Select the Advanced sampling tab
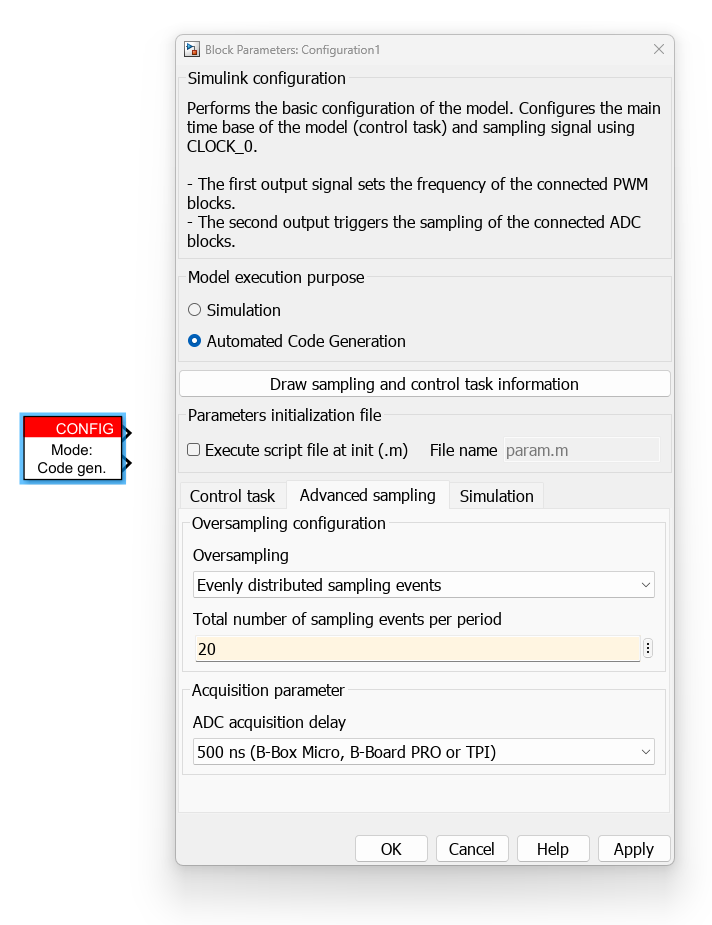 pyautogui.click(x=368, y=495)
